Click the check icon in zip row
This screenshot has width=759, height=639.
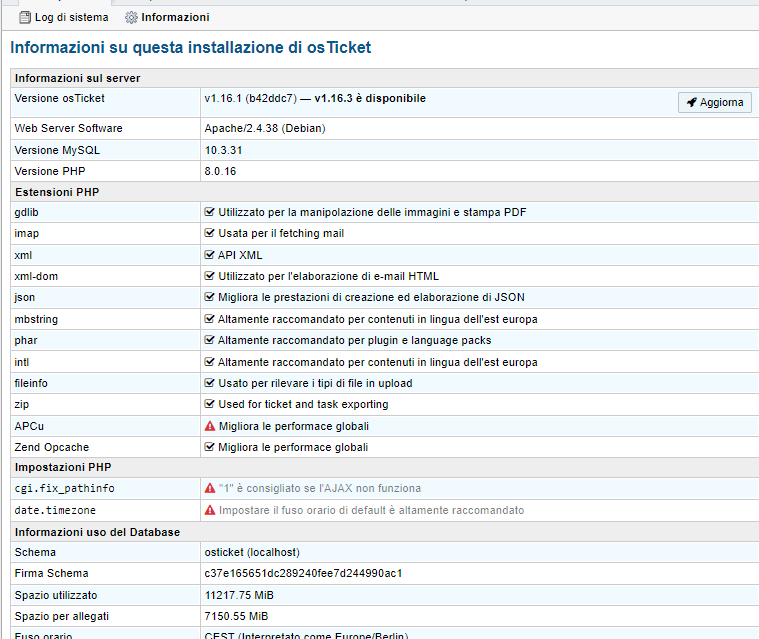pyautogui.click(x=209, y=404)
